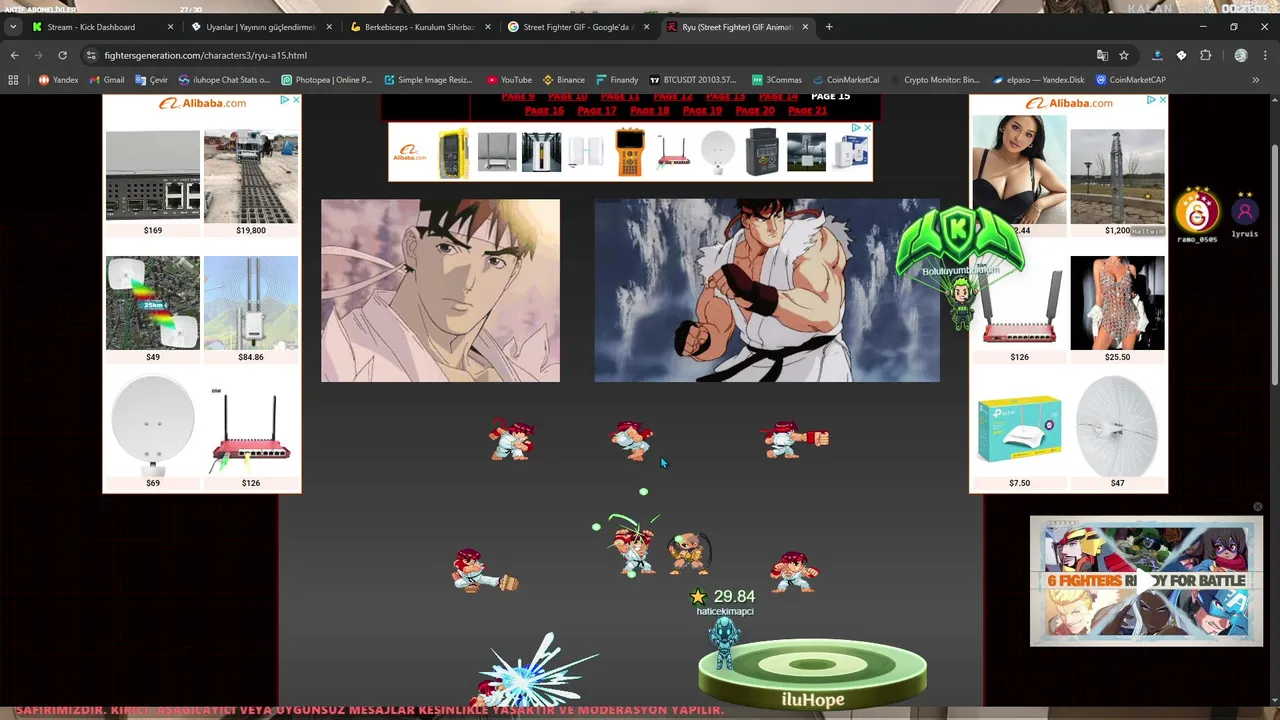
Task: Click the $84.86 antenna ad item
Action: pos(251,309)
